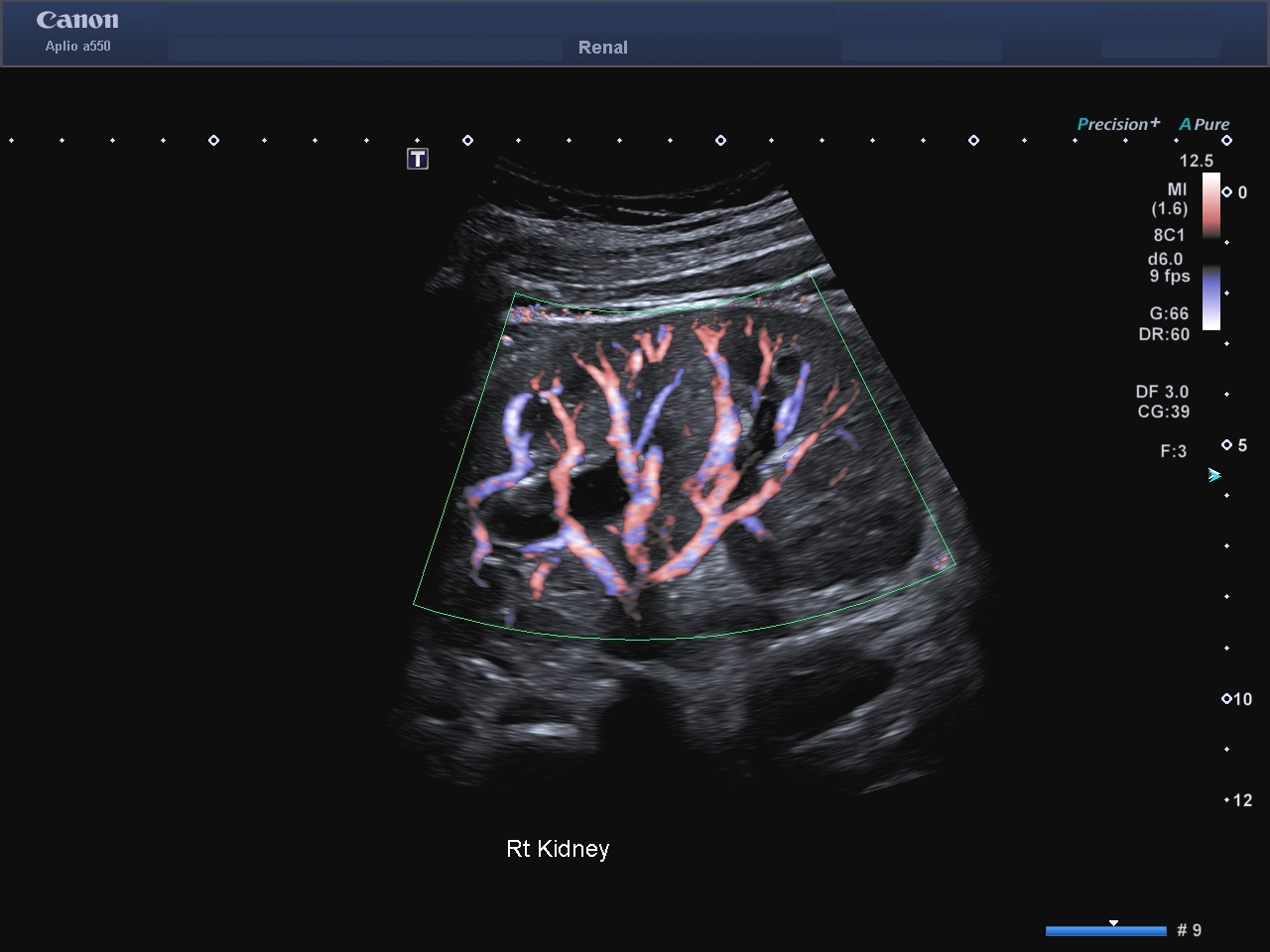Click the DR:60 dynamic range value
The height and width of the screenshot is (952, 1270).
click(1164, 334)
